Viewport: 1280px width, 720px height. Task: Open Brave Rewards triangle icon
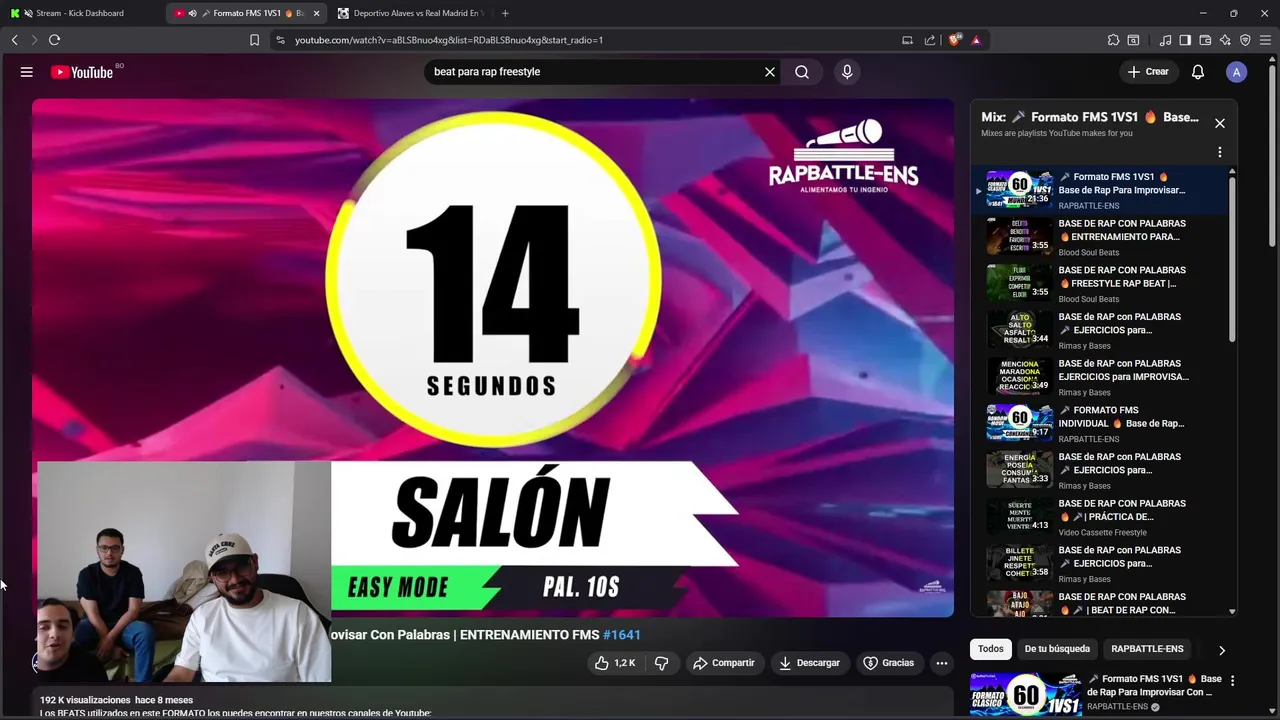(976, 40)
